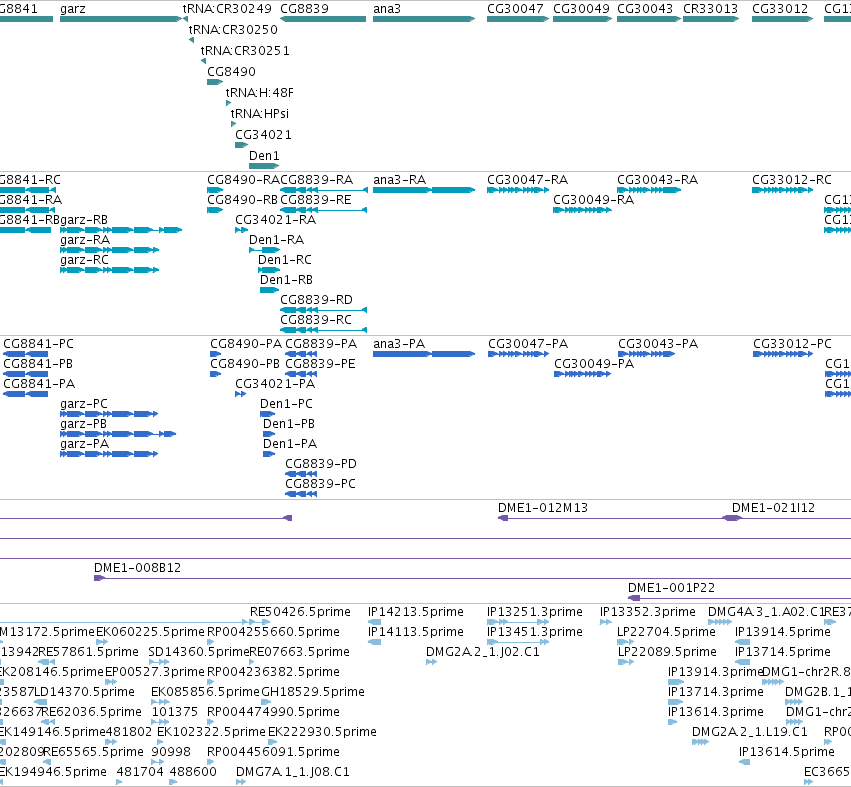The width and height of the screenshot is (851, 787).
Task: Click the Den1 gene bar
Action: (x=264, y=166)
